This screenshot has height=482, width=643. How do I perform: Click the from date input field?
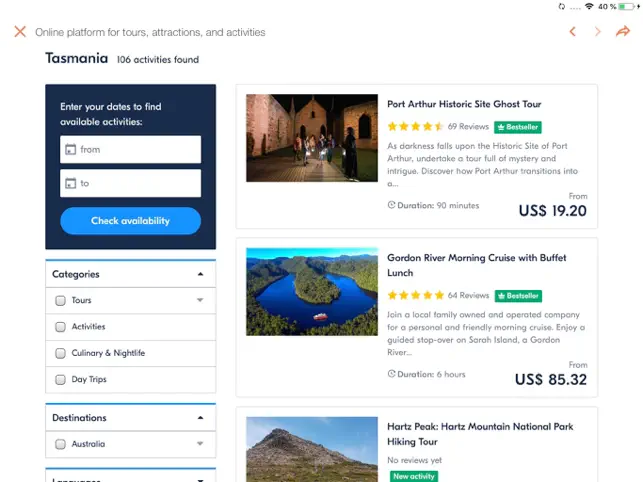(x=130, y=149)
